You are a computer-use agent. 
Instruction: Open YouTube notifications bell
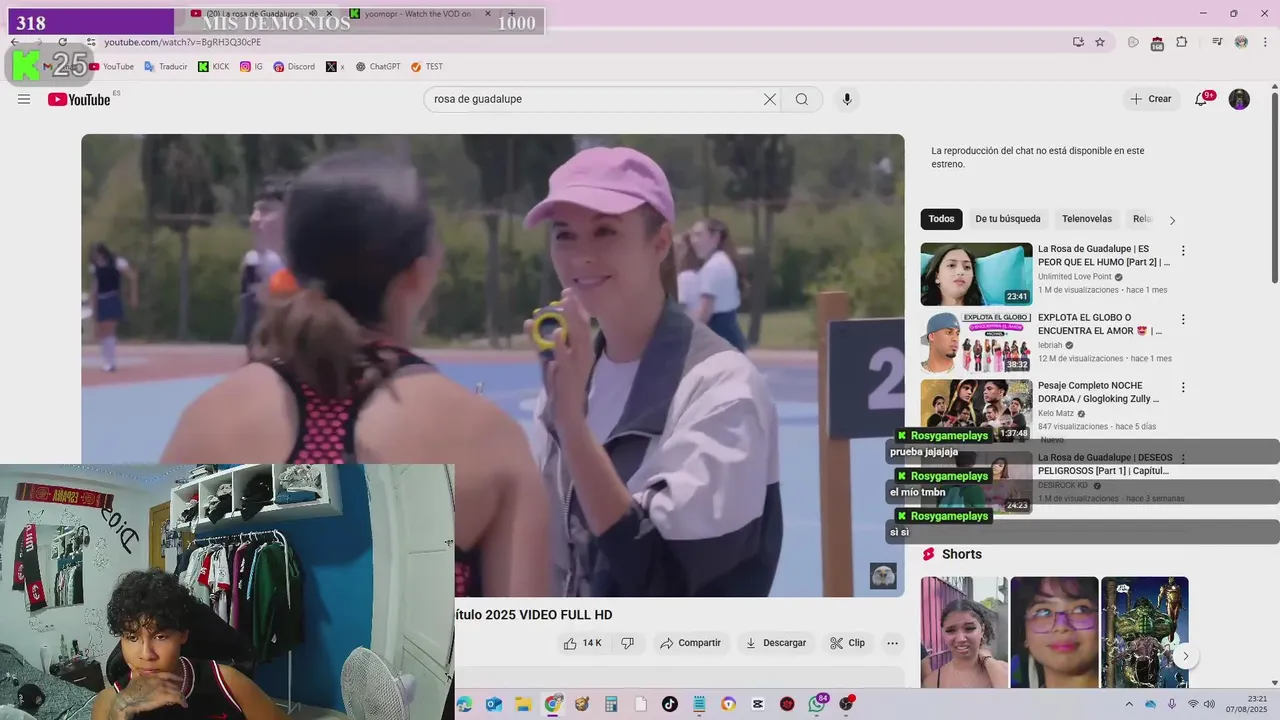(x=1201, y=99)
